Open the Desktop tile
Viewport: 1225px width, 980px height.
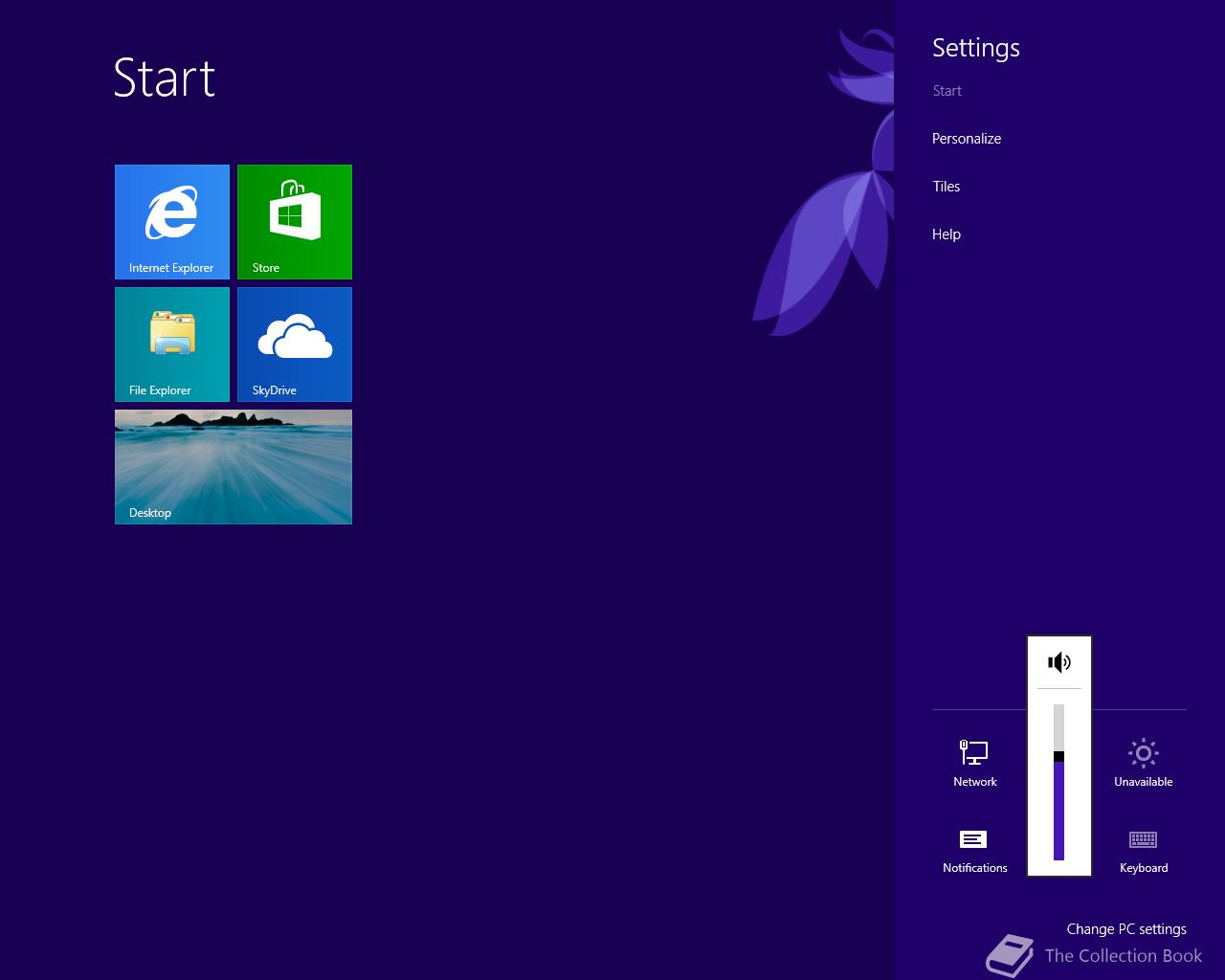click(234, 467)
